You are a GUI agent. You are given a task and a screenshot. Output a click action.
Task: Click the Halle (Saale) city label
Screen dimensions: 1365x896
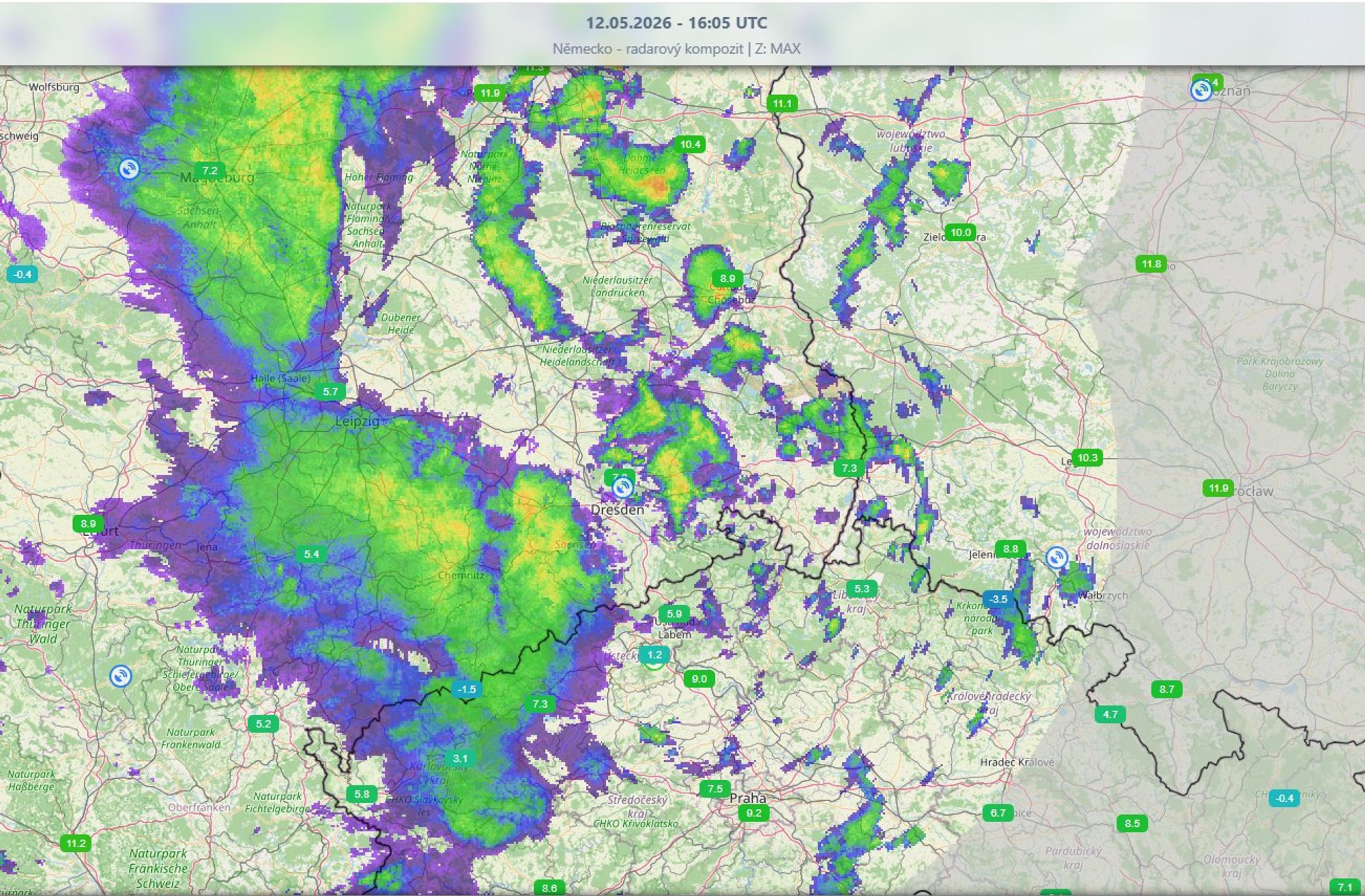click(x=281, y=378)
